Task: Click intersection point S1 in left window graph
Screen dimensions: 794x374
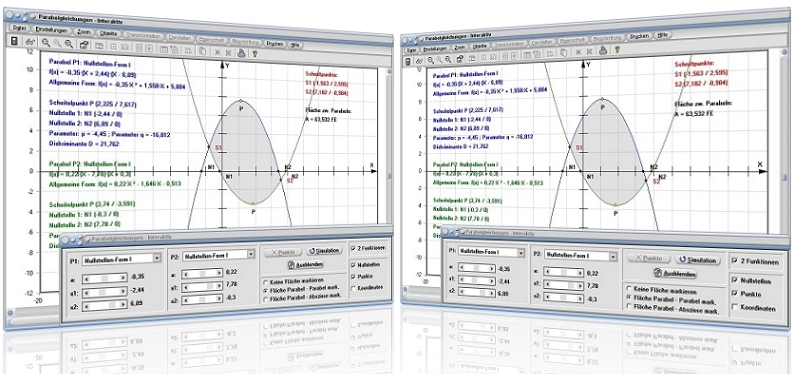Action: point(209,147)
